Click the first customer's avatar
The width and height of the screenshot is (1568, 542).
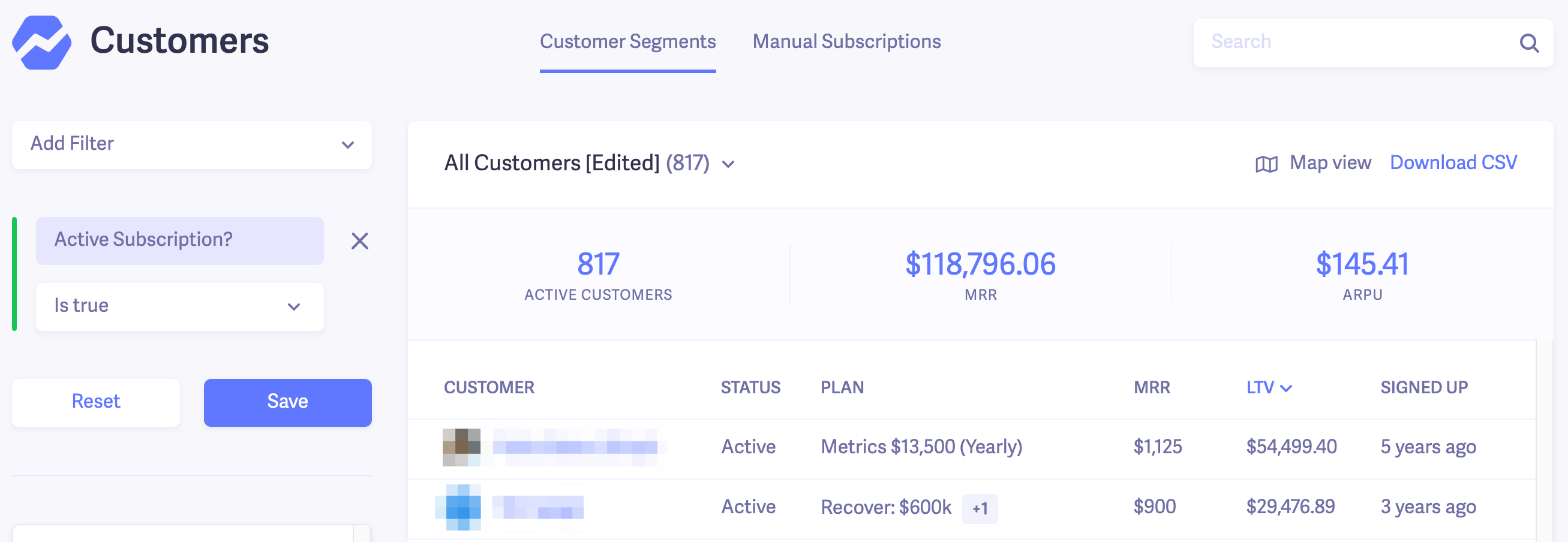[461, 447]
